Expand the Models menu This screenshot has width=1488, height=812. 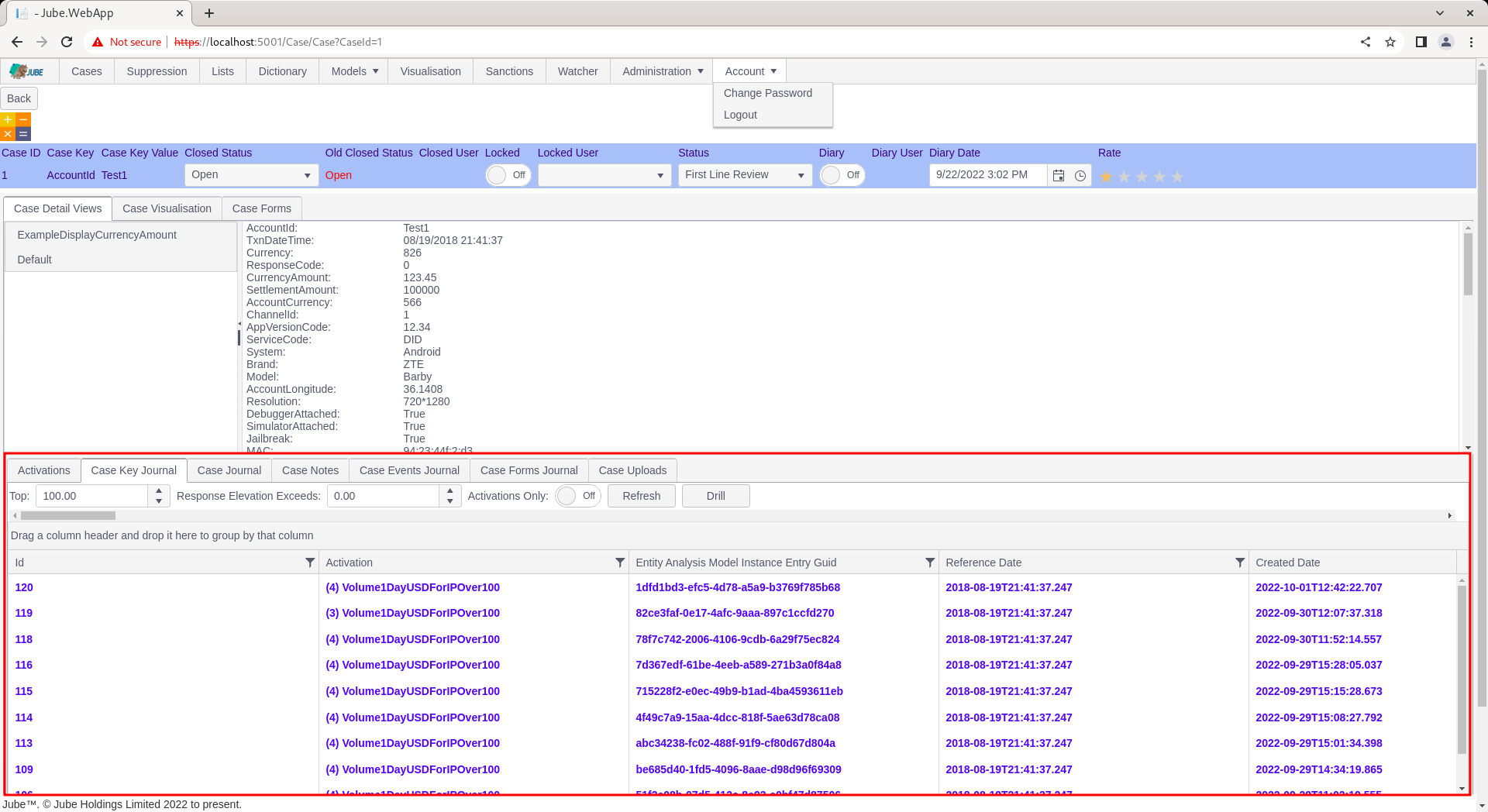[355, 71]
